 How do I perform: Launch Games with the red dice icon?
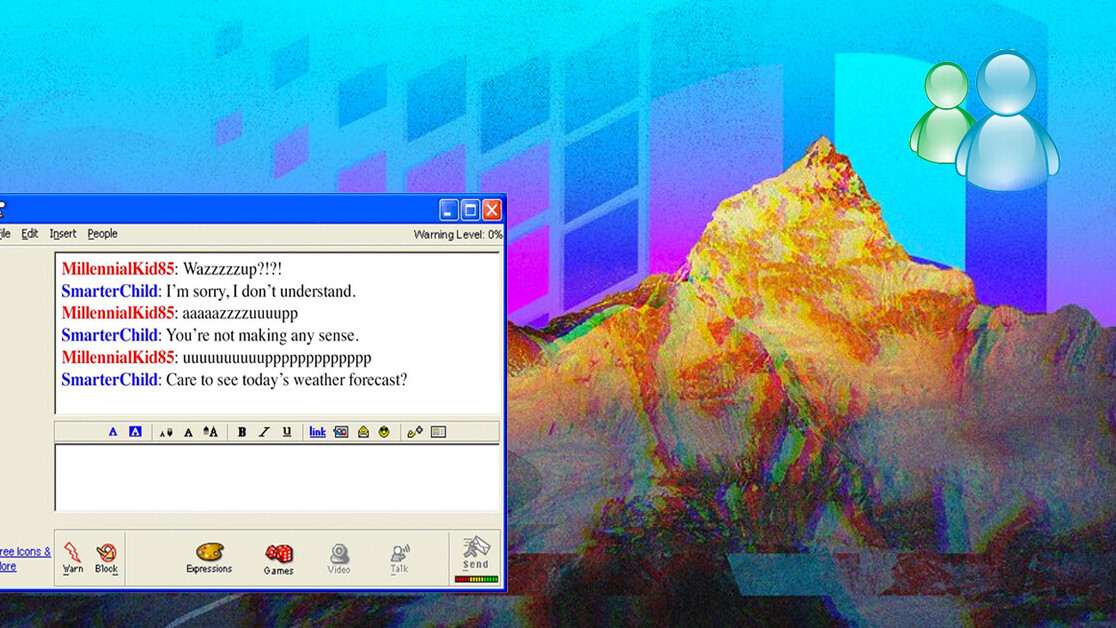coord(278,554)
